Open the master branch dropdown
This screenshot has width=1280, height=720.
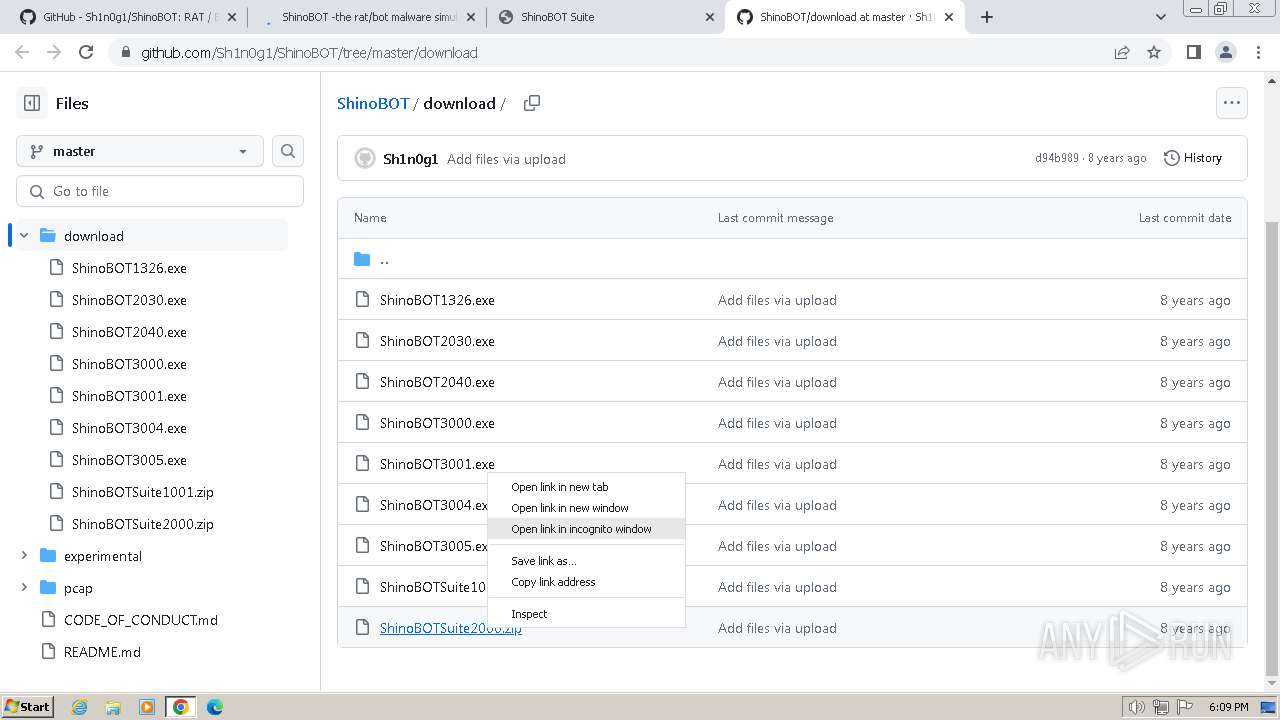click(x=140, y=151)
